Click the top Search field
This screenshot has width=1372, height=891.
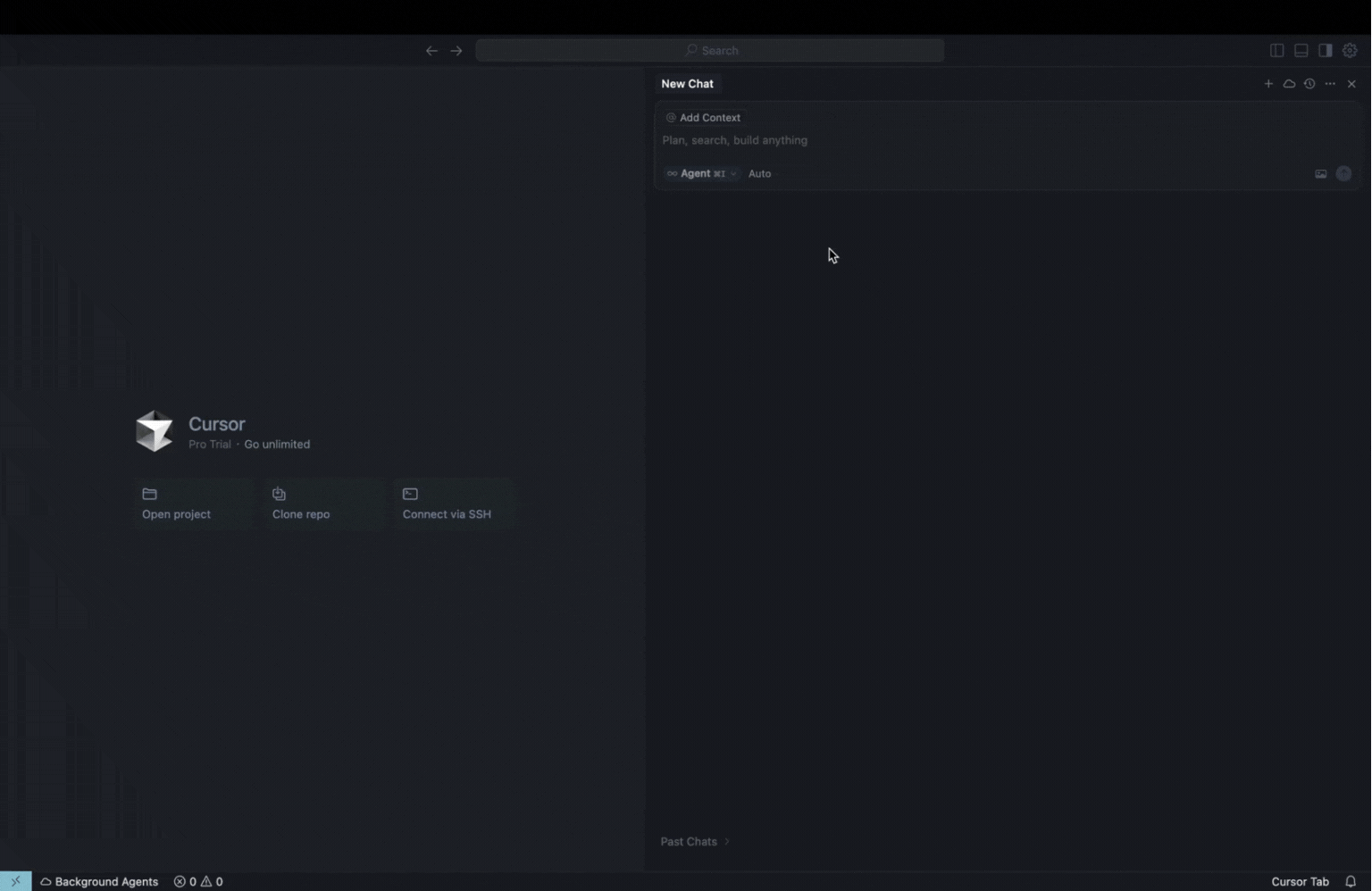point(709,51)
